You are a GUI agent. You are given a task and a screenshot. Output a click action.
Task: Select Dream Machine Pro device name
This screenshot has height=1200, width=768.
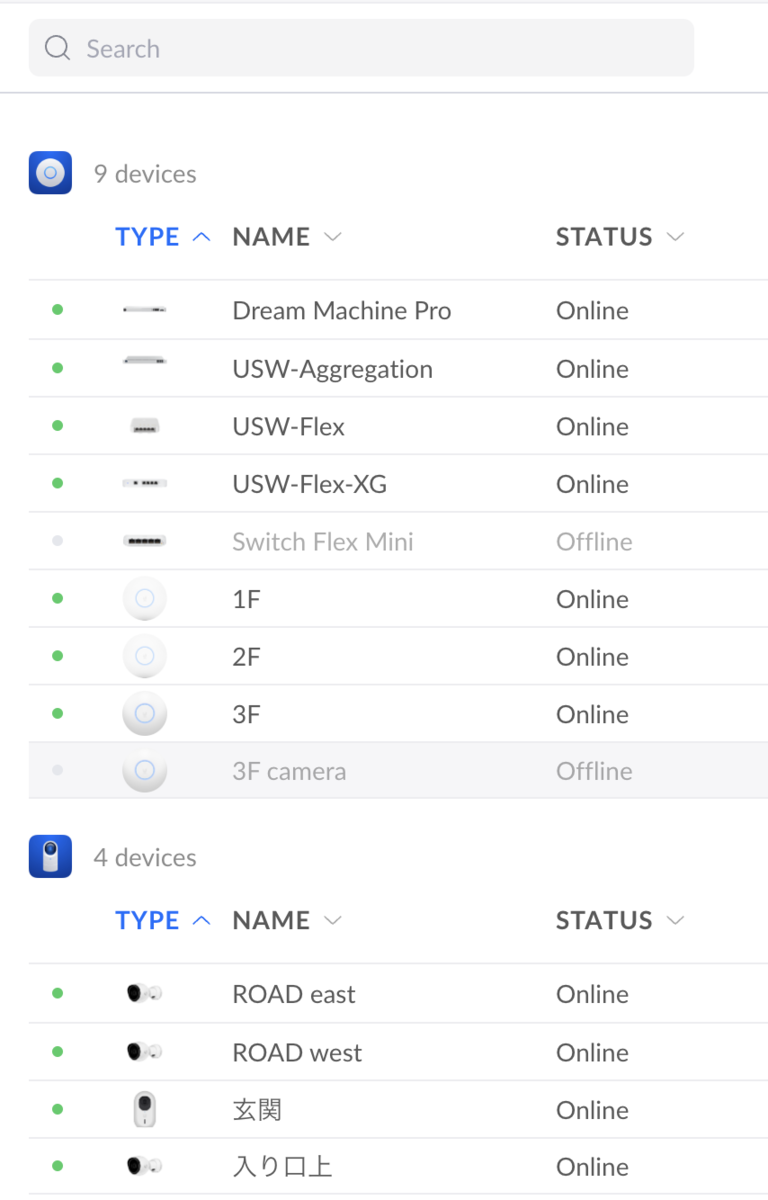coord(342,311)
